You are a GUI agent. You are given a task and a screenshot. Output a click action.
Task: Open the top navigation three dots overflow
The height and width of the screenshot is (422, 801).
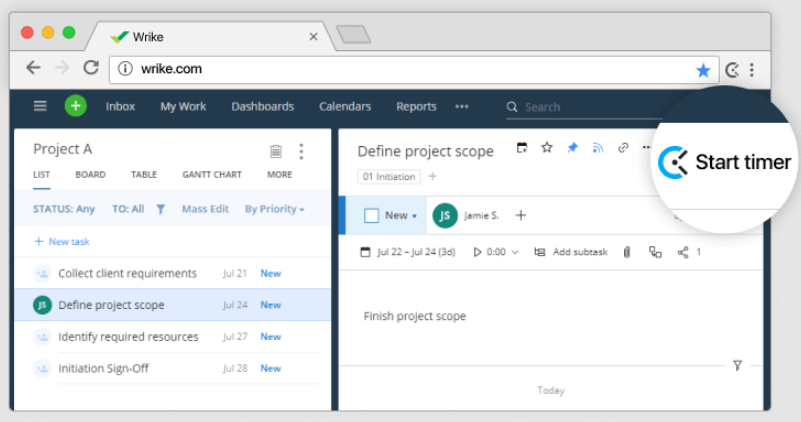(x=462, y=106)
